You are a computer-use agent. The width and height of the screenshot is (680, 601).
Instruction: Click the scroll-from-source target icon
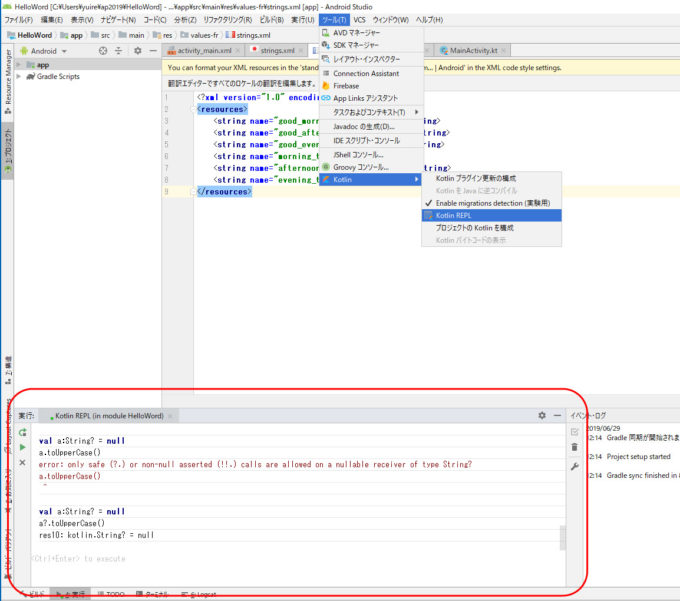click(x=103, y=51)
